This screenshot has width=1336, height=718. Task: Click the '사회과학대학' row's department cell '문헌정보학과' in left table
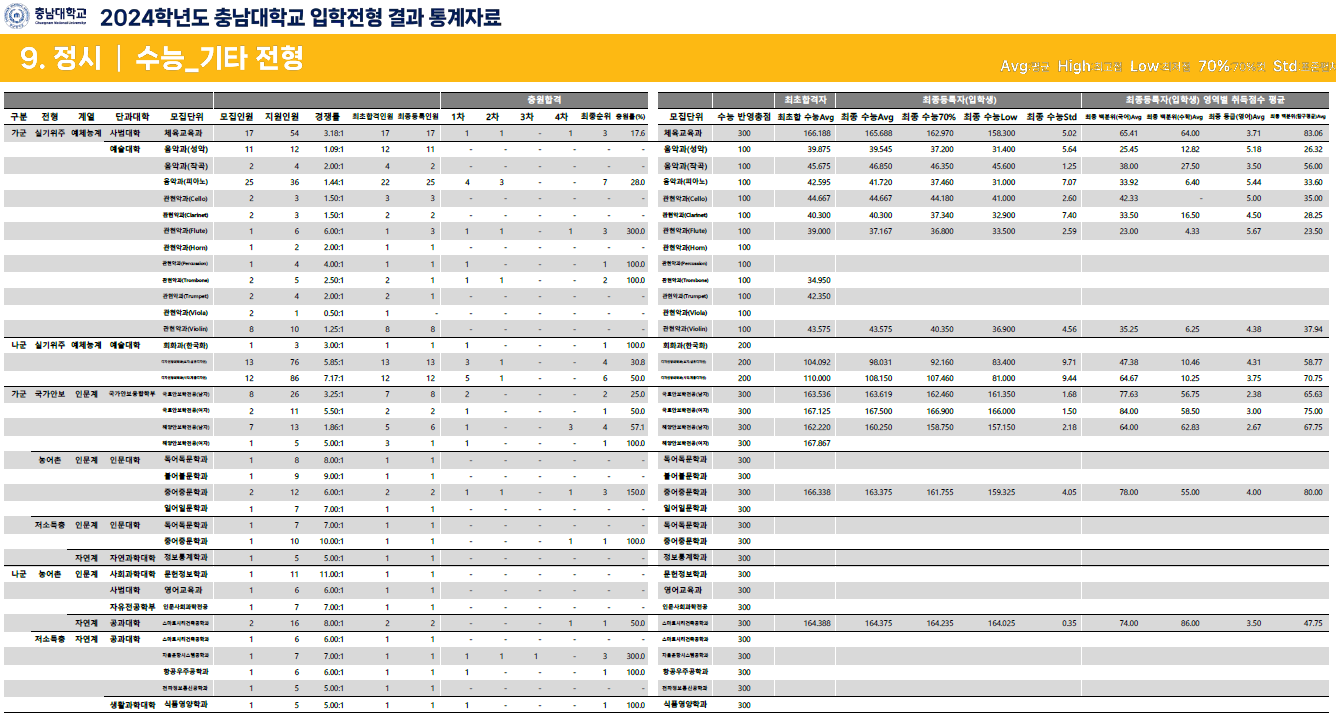pos(186,574)
